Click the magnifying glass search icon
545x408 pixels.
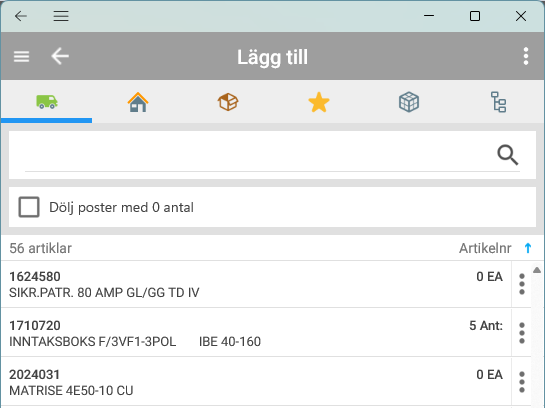coord(507,155)
